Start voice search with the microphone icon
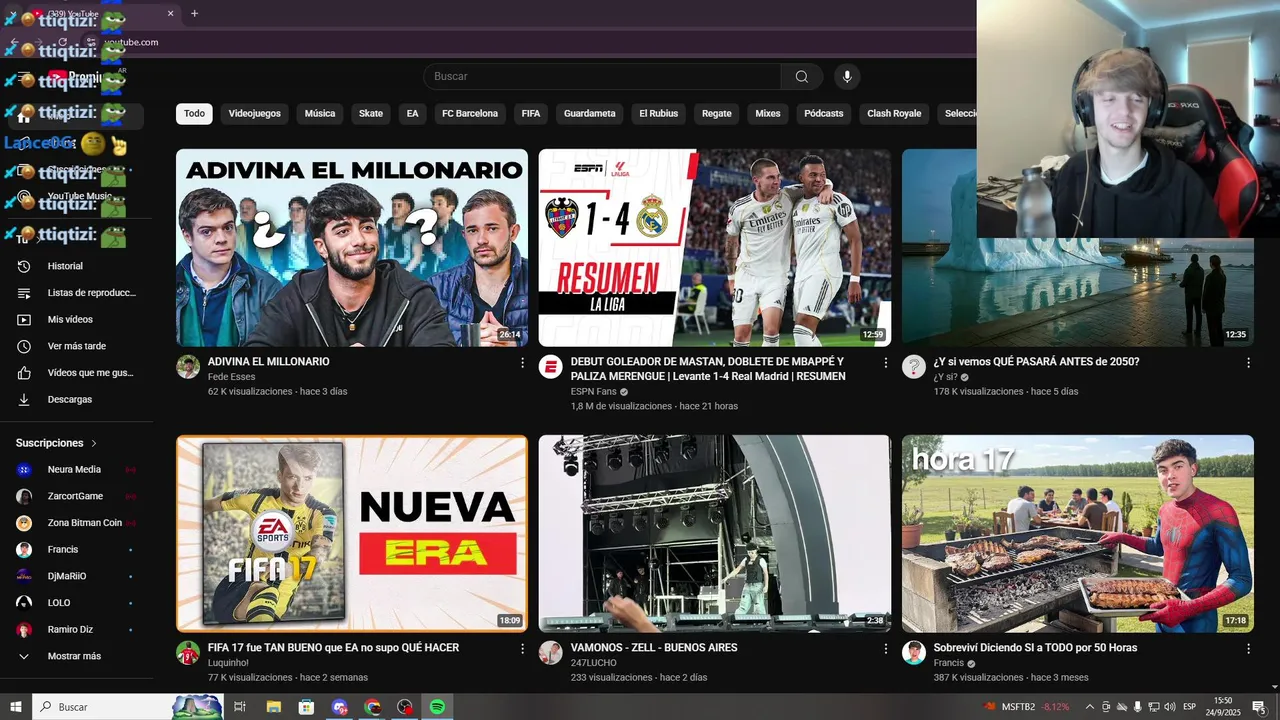Screen dimensions: 1280x720 coord(847,77)
